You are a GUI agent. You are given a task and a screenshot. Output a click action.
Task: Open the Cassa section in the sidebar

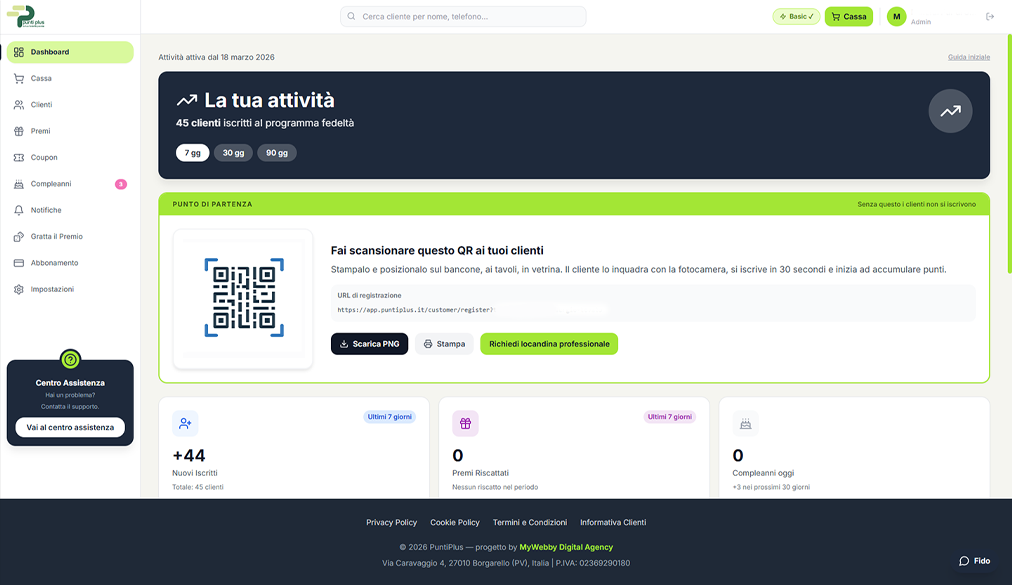(38, 78)
